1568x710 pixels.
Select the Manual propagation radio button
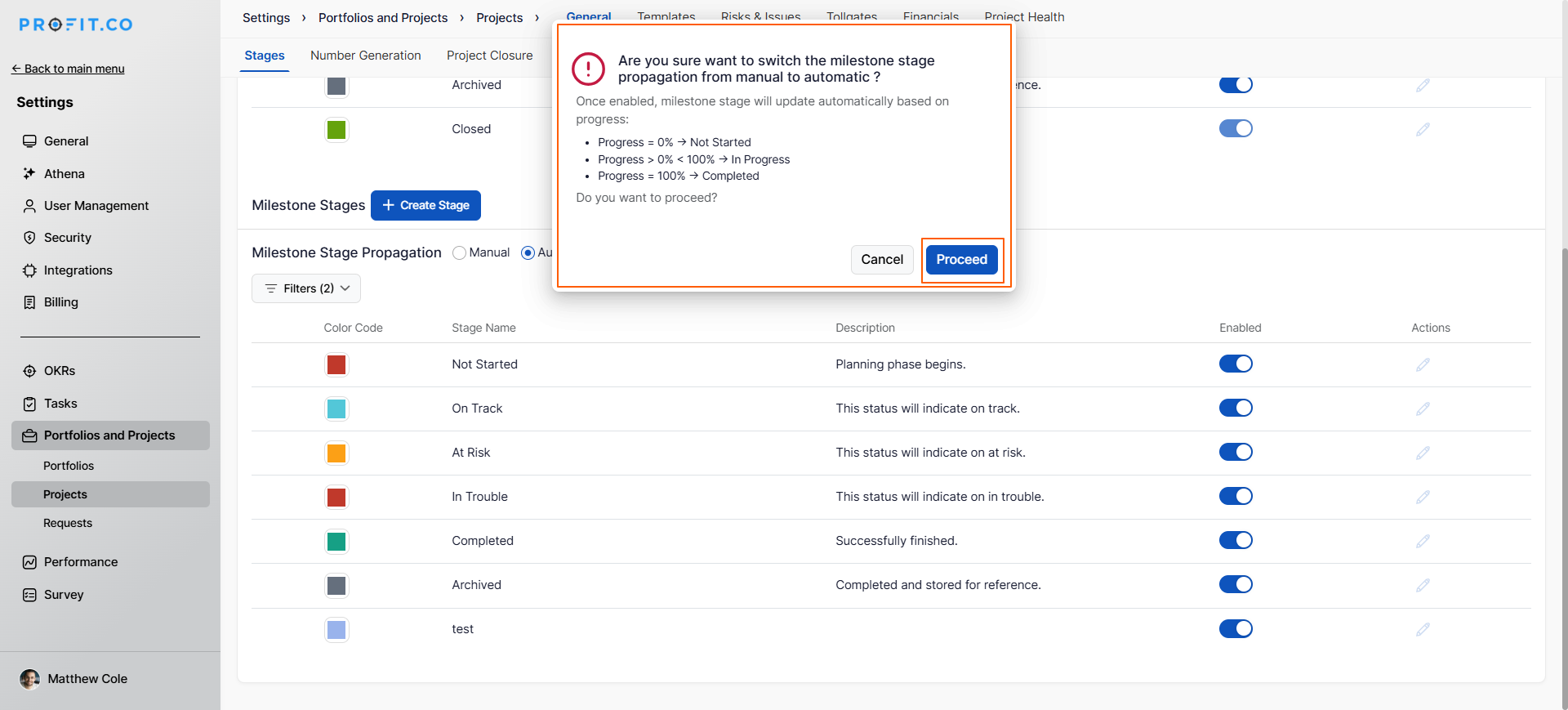click(460, 253)
